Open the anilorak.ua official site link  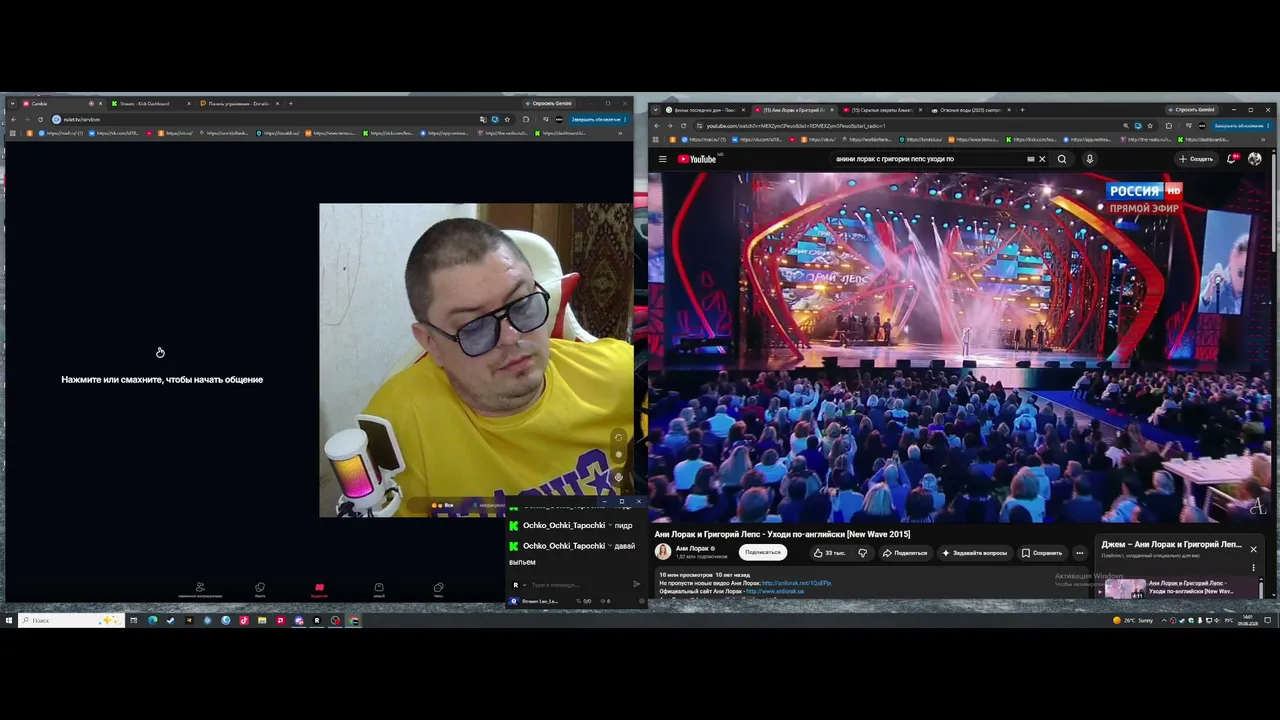pyautogui.click(x=775, y=591)
